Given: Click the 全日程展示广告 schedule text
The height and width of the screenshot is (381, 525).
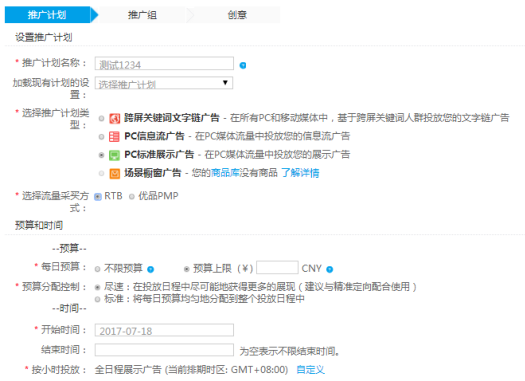Looking at the screenshot, I should coord(128,370).
